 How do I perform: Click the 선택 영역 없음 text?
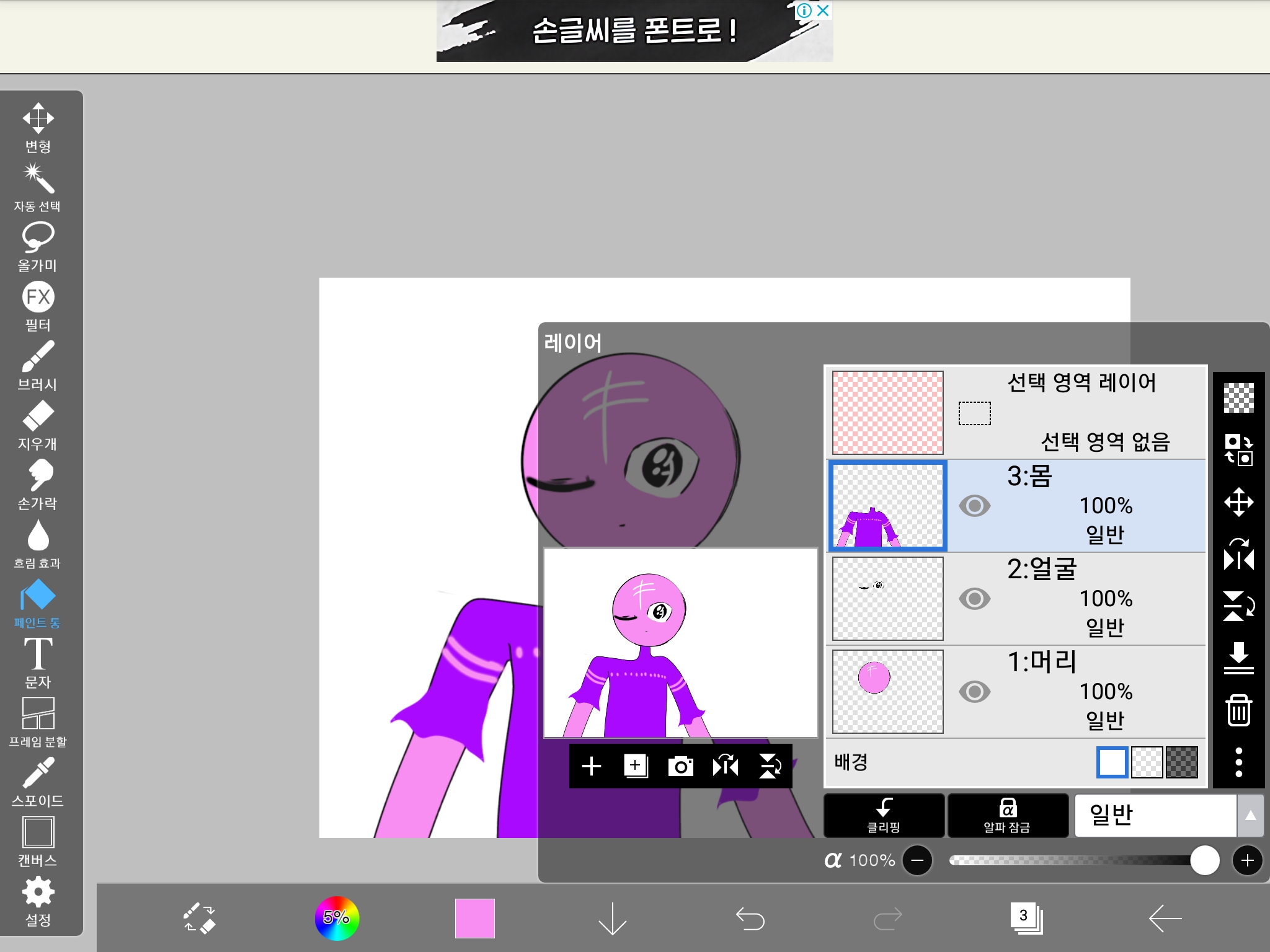[1105, 442]
